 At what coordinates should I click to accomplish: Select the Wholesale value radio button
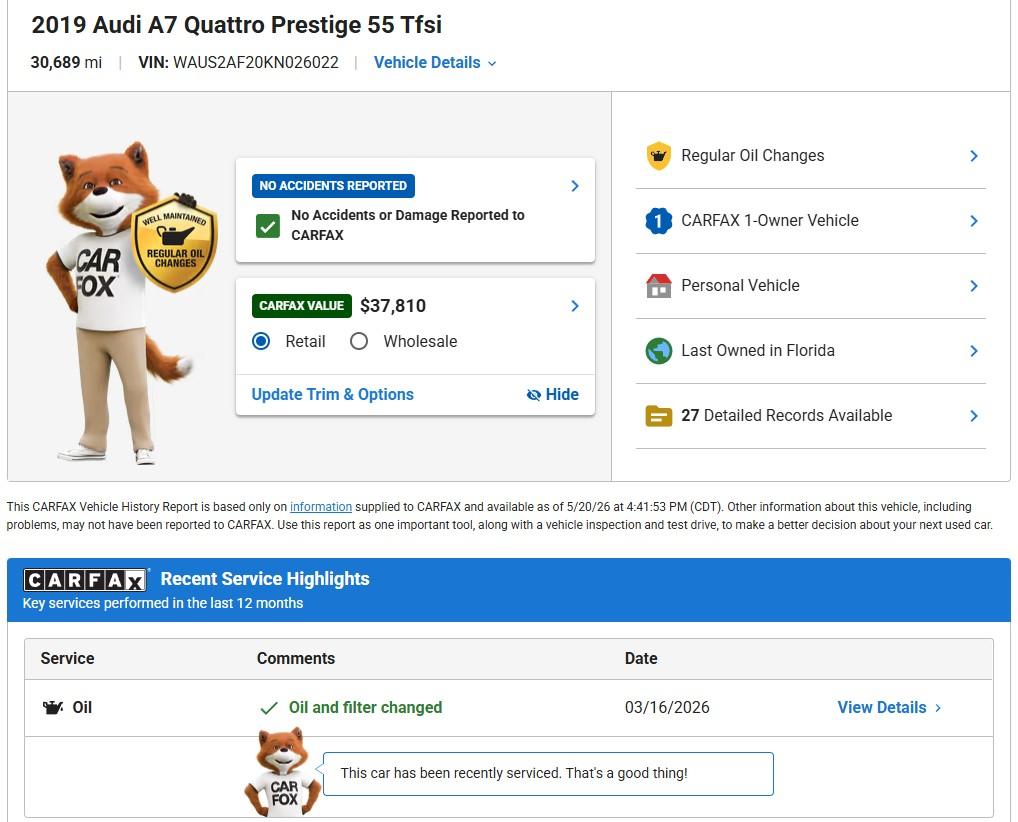(358, 341)
